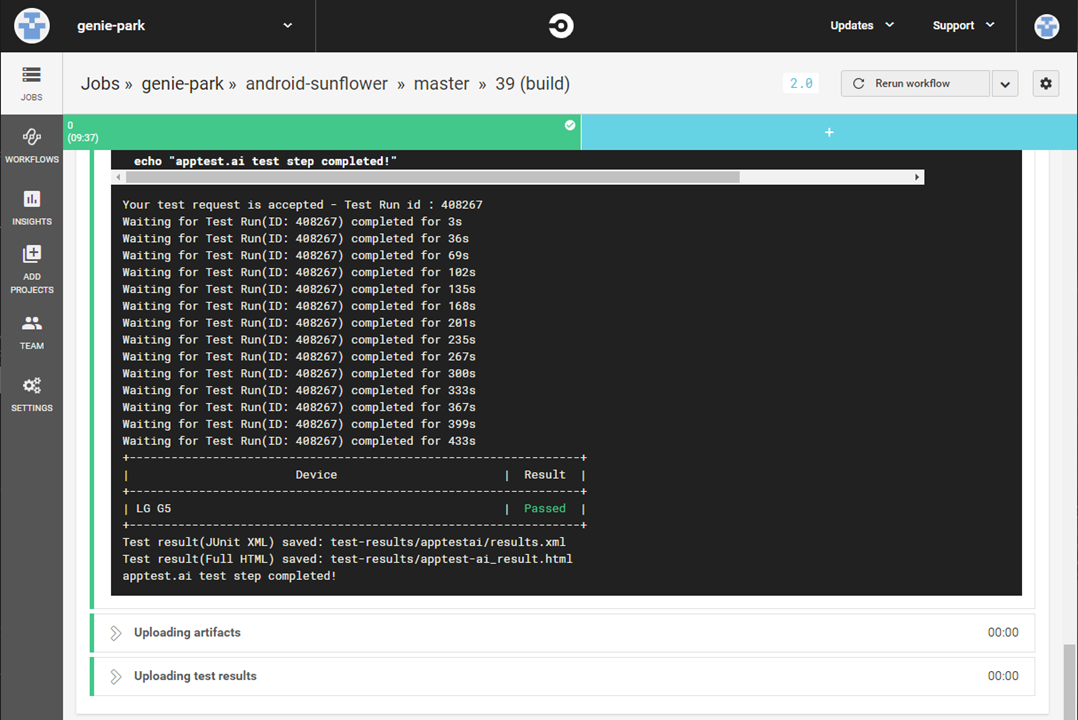Click the page vertical scrollbar thumb
Image resolution: width=1078 pixels, height=720 pixels.
pyautogui.click(x=1069, y=681)
